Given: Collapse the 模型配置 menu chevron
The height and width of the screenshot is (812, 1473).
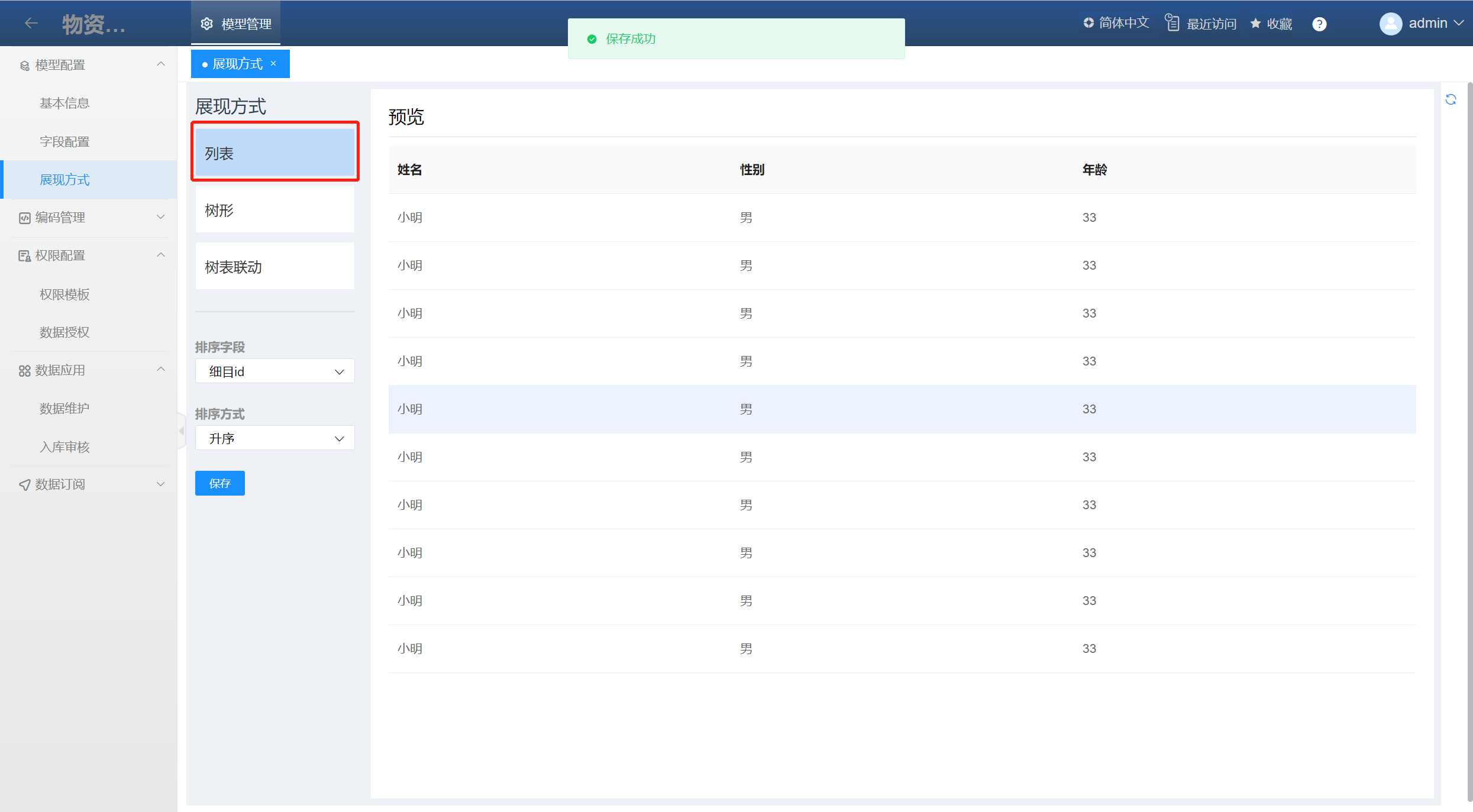Looking at the screenshot, I should 161,64.
